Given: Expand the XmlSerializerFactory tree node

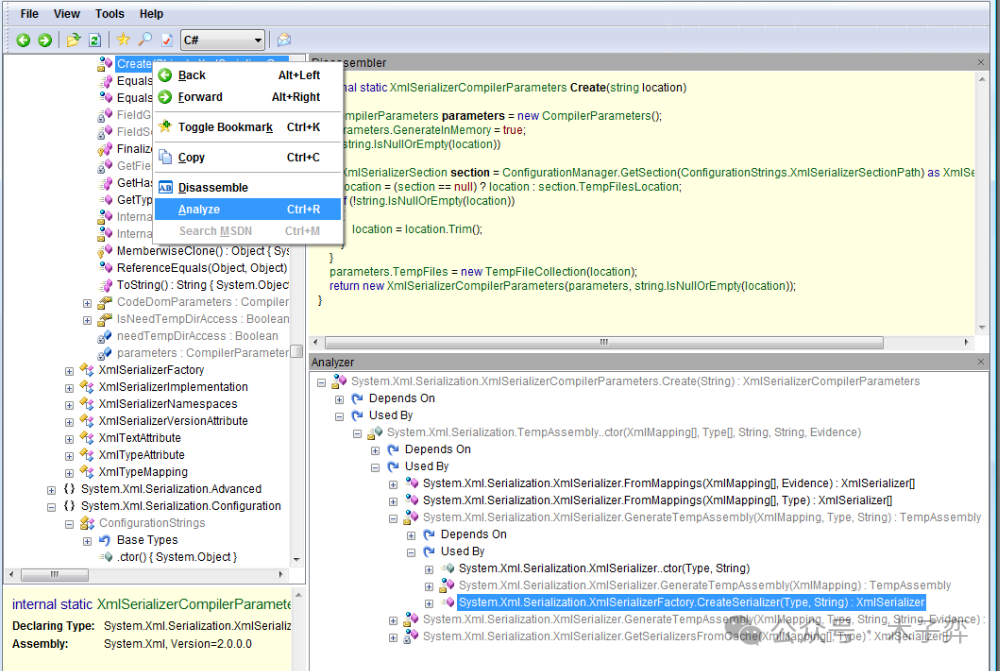Looking at the screenshot, I should (x=69, y=370).
